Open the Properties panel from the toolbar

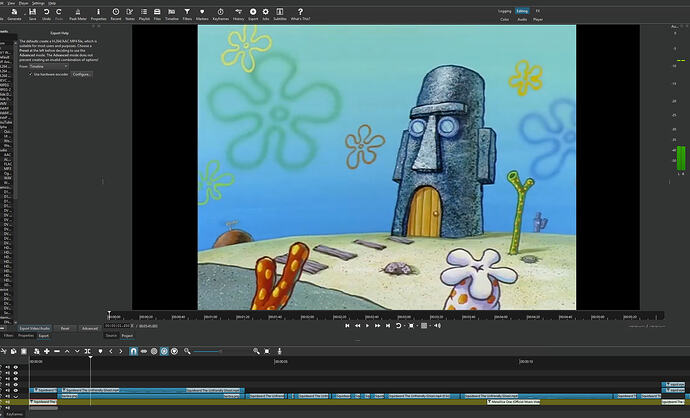98,12
